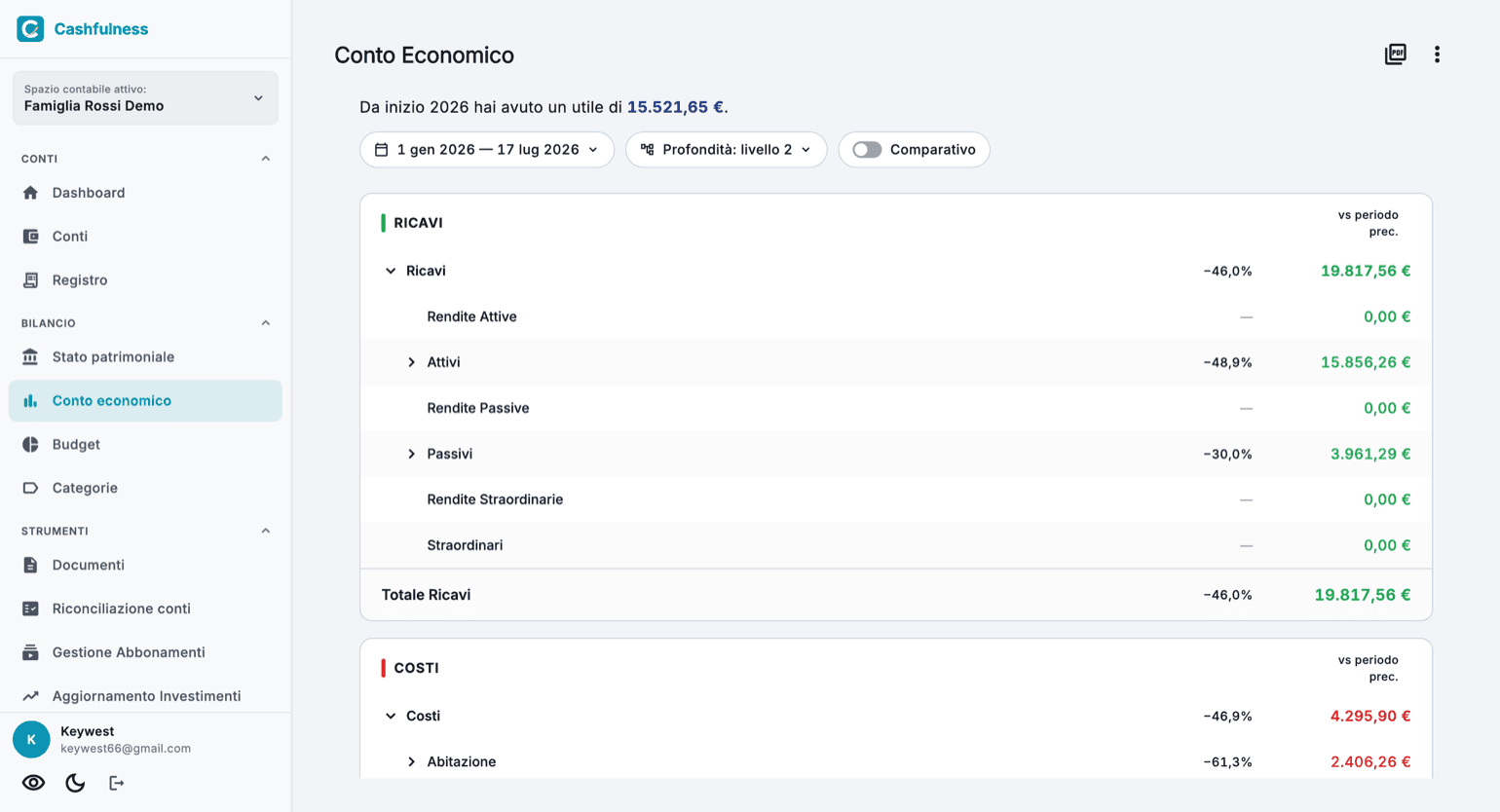
Task: Click the Categorie label icon
Action: pos(30,488)
